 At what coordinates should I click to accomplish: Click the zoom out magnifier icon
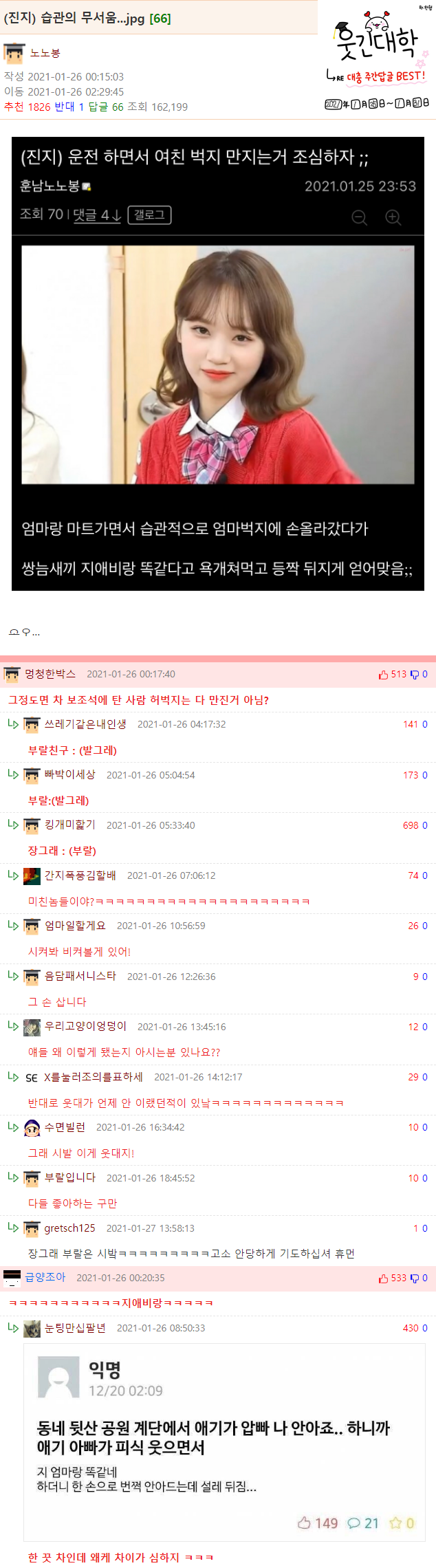(359, 217)
